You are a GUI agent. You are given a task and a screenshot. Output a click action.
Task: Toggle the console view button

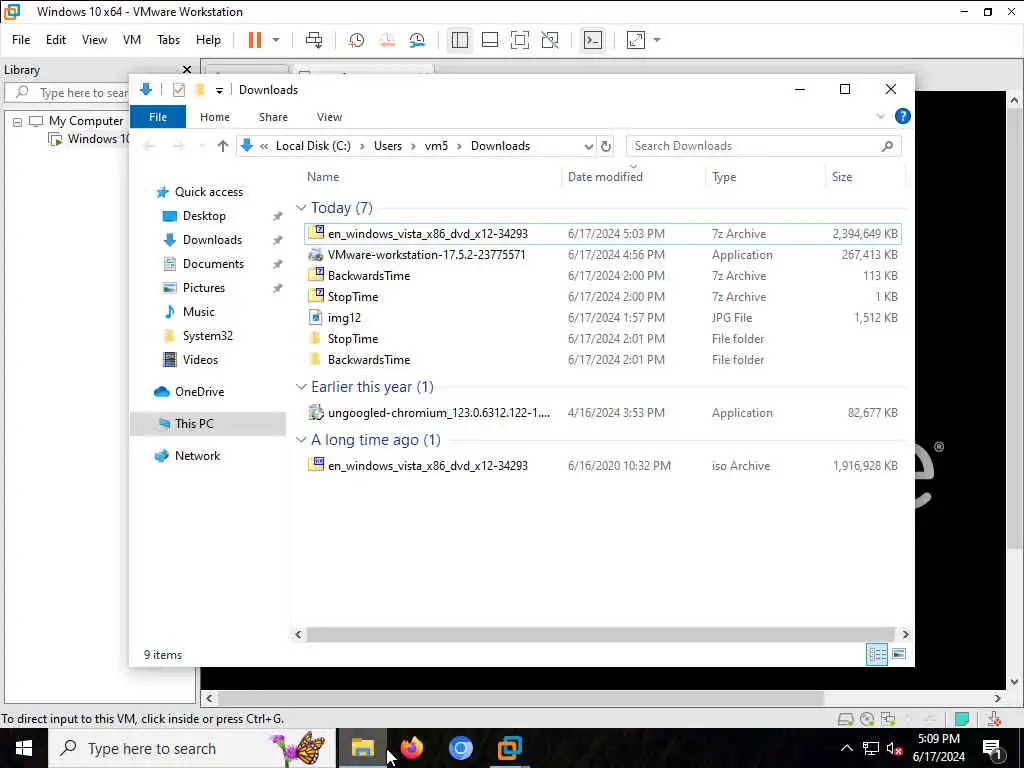pyautogui.click(x=593, y=40)
